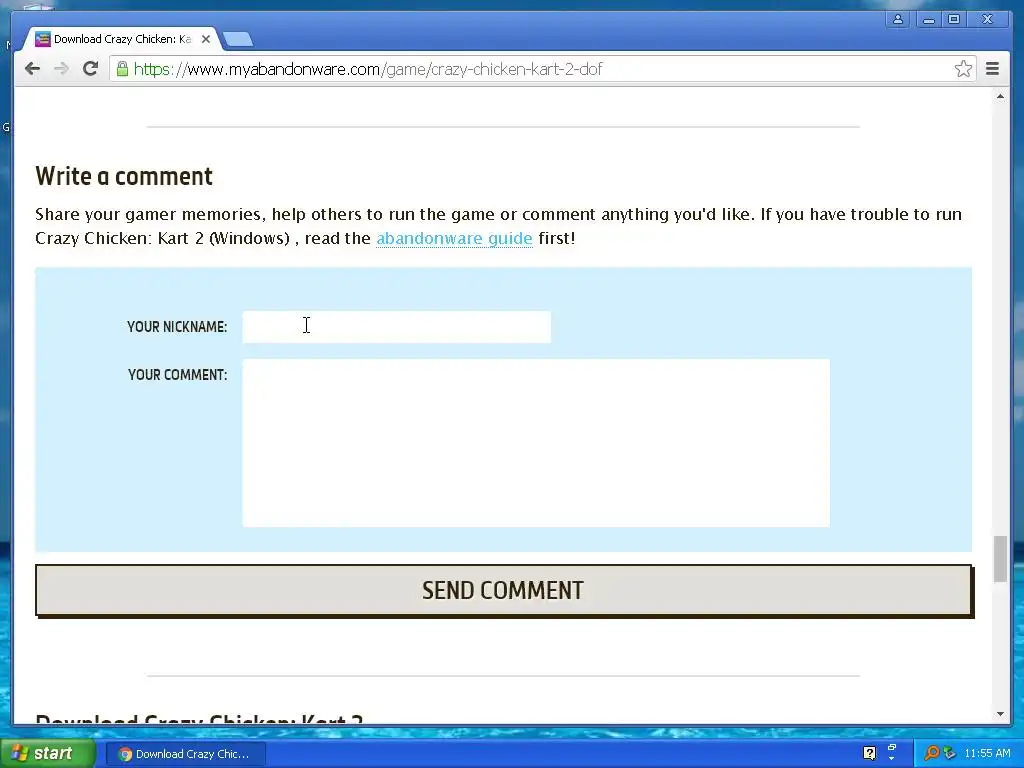Minimize the Chrome window
The image size is (1024, 768).
[x=928, y=20]
